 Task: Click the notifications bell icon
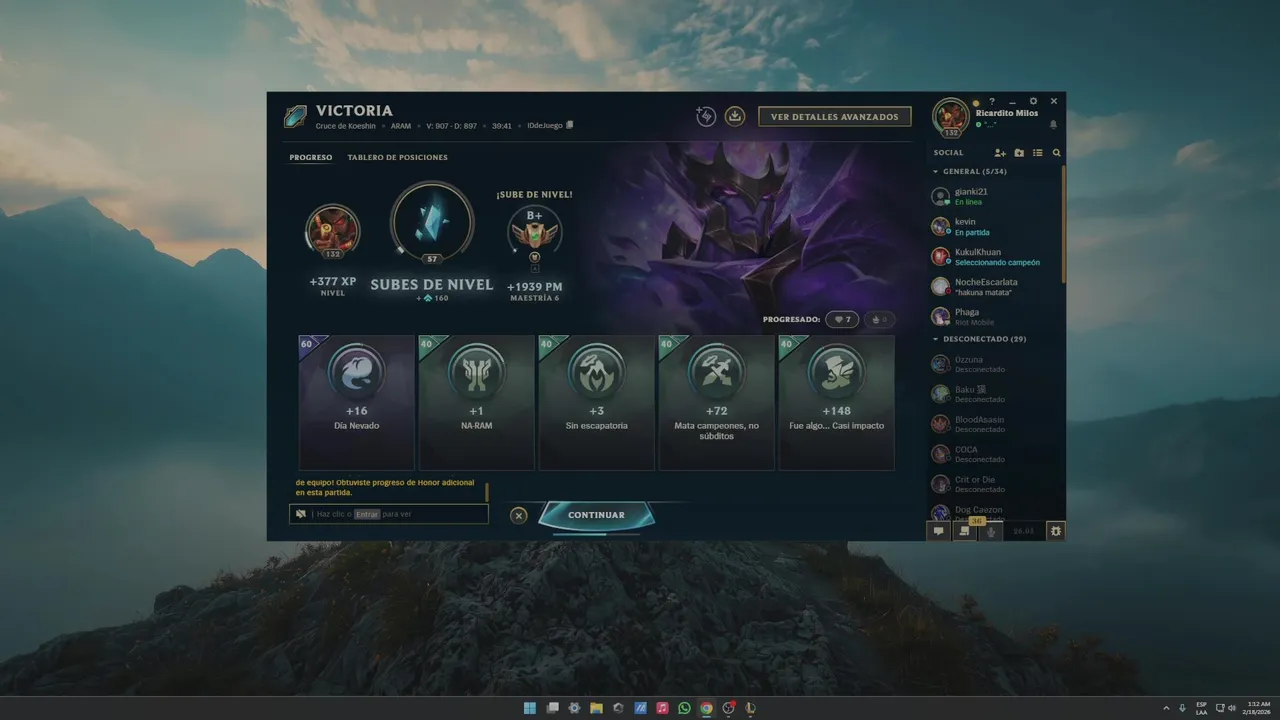click(x=1053, y=125)
